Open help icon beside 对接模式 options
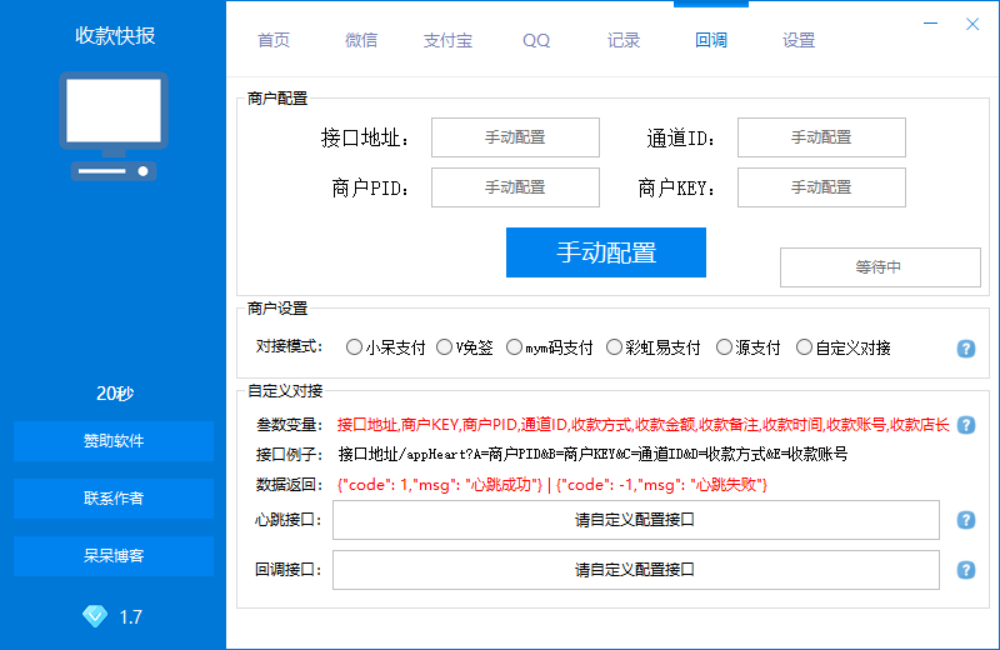This screenshot has width=1000, height=650. 966,348
